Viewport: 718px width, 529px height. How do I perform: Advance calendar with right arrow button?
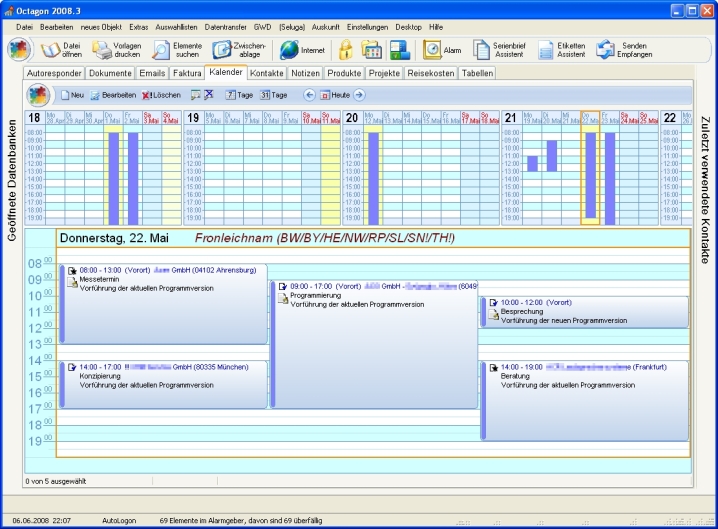pyautogui.click(x=359, y=95)
